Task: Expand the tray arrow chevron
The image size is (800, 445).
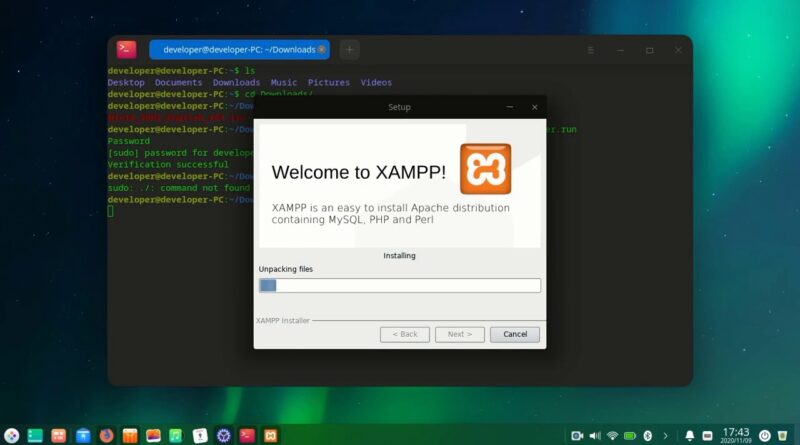Action: pyautogui.click(x=665, y=436)
